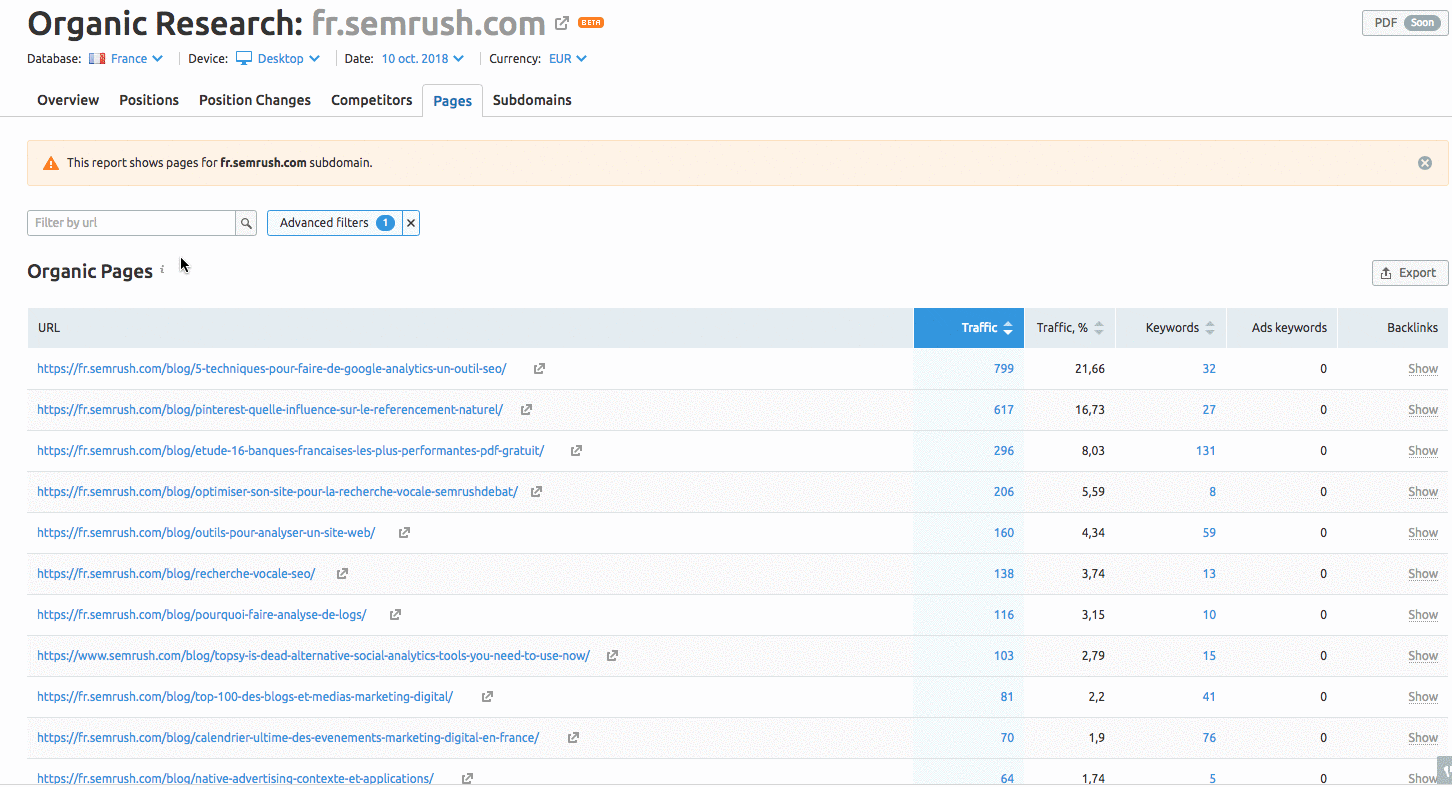Open the Database France dropdown
Screen dimensions: 1452x787
136,59
